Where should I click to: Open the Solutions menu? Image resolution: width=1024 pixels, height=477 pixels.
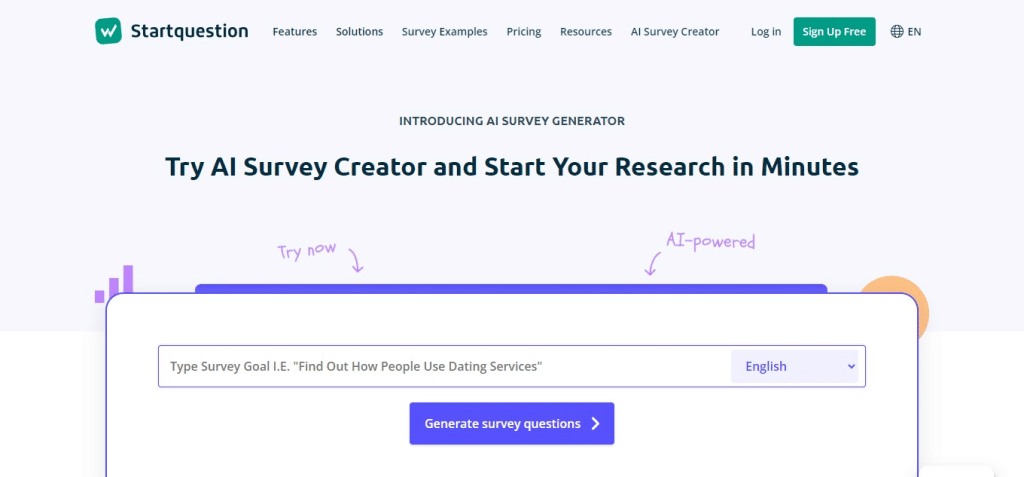pyautogui.click(x=359, y=32)
